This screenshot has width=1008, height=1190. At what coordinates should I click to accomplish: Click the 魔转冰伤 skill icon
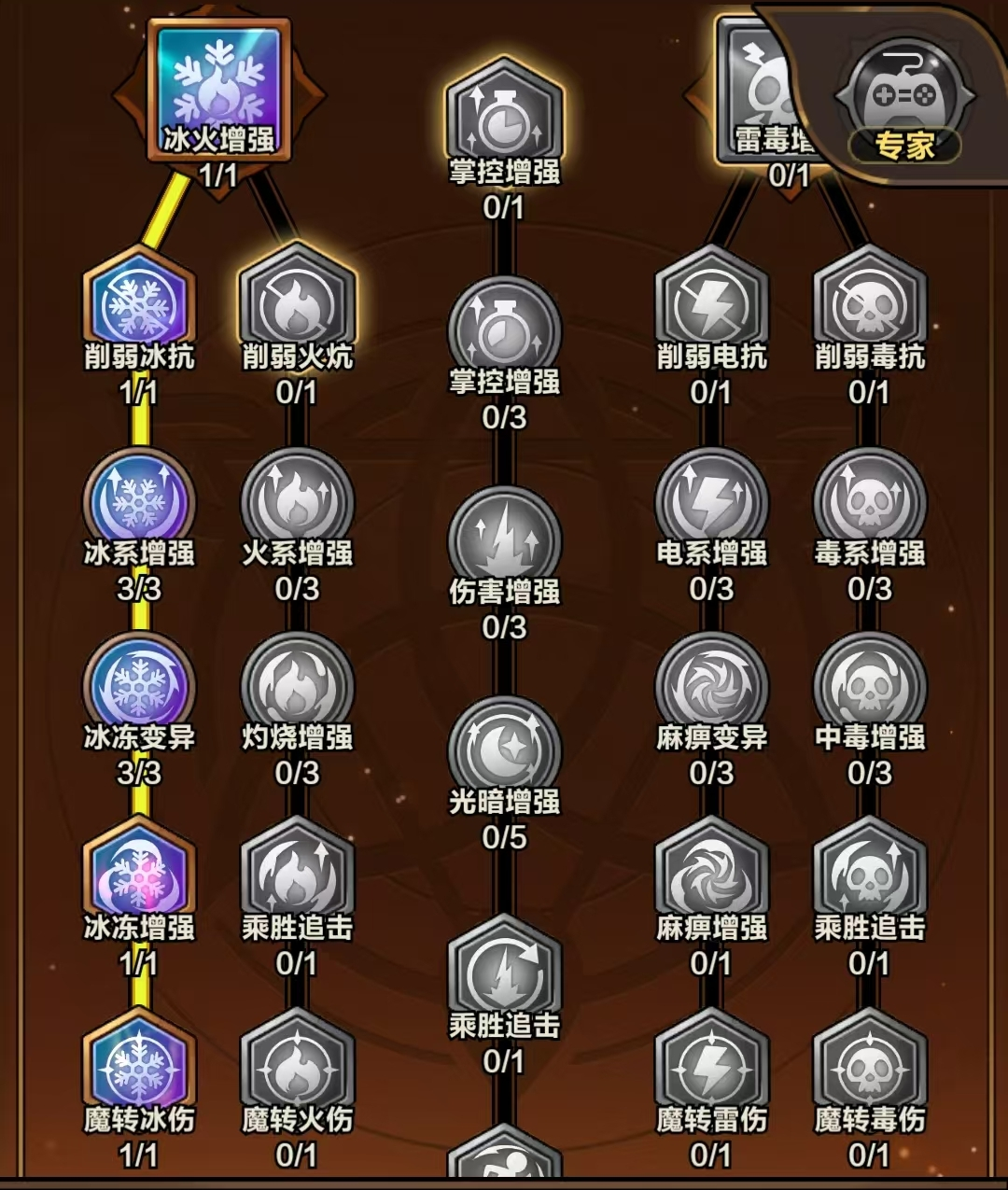point(139,1062)
